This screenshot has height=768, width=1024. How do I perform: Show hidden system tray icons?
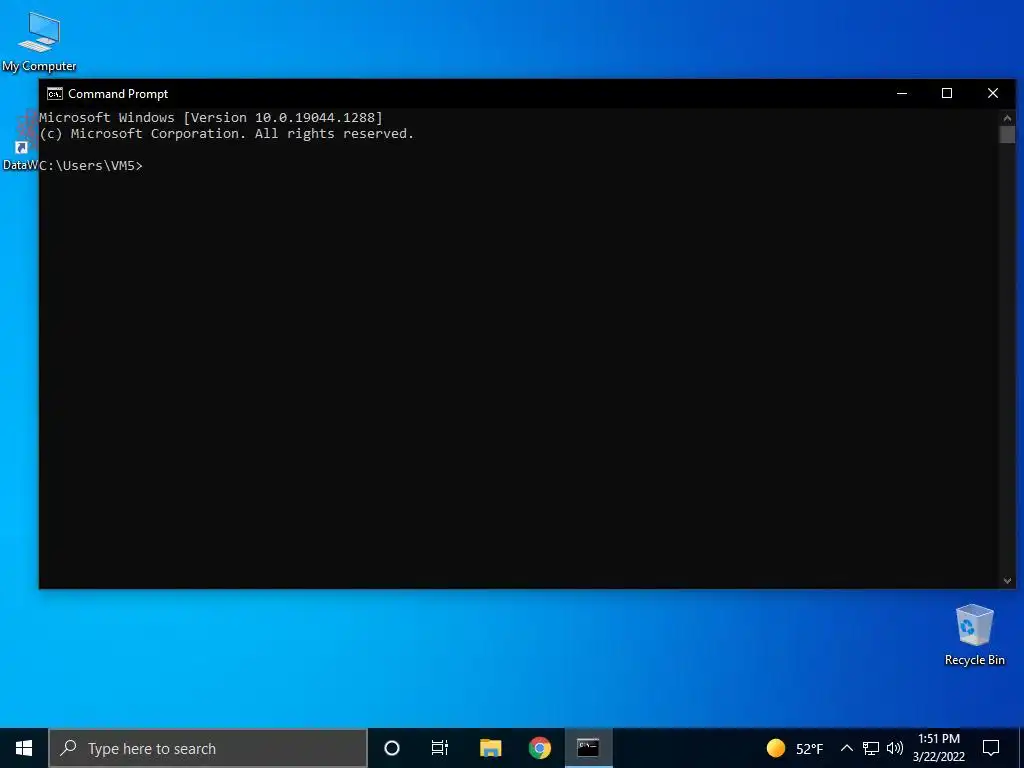[x=846, y=748]
